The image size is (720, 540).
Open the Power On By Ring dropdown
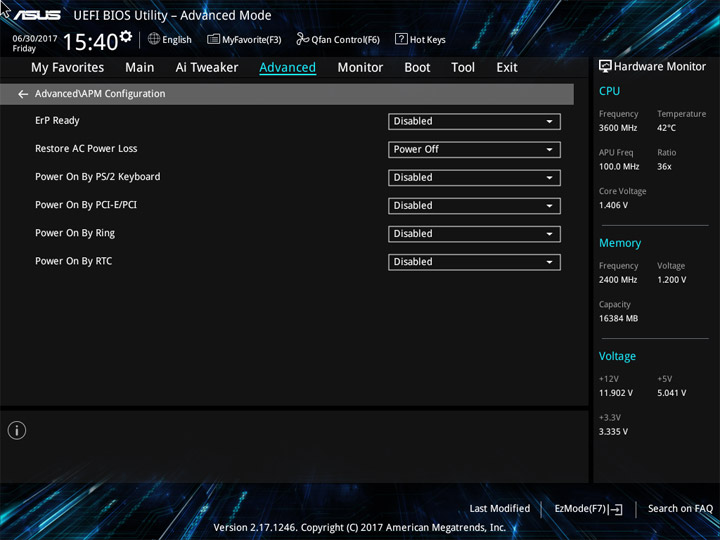(474, 234)
